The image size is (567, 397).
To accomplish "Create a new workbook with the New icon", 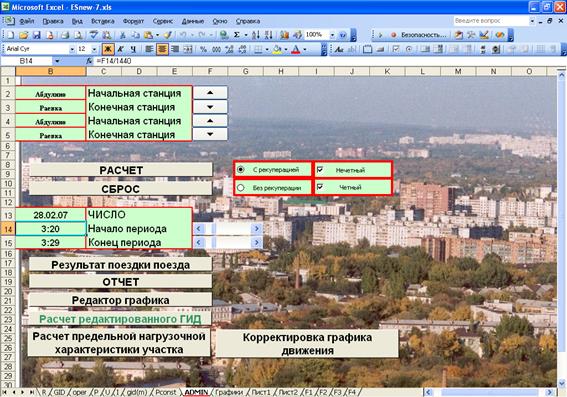I will click(x=11, y=35).
